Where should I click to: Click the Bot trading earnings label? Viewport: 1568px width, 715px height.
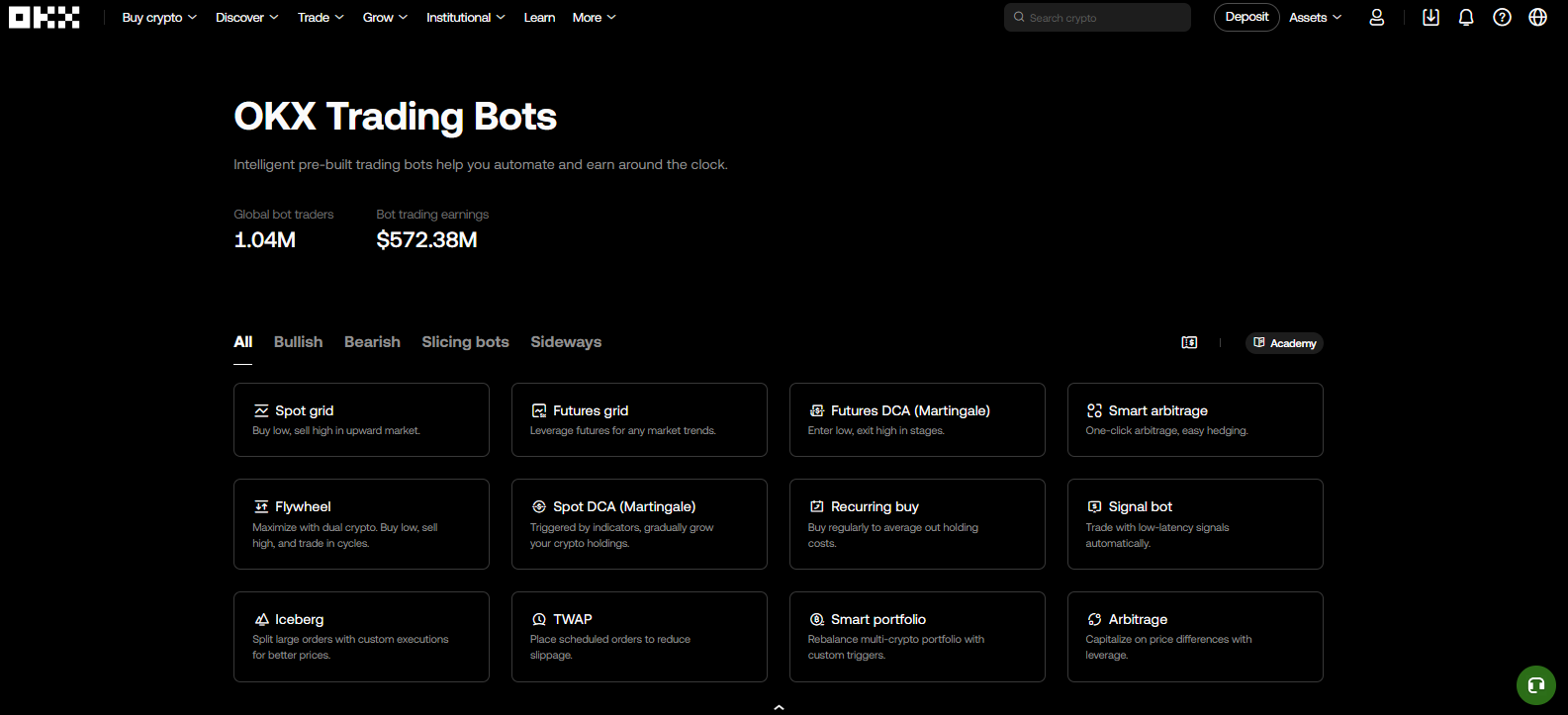point(432,215)
